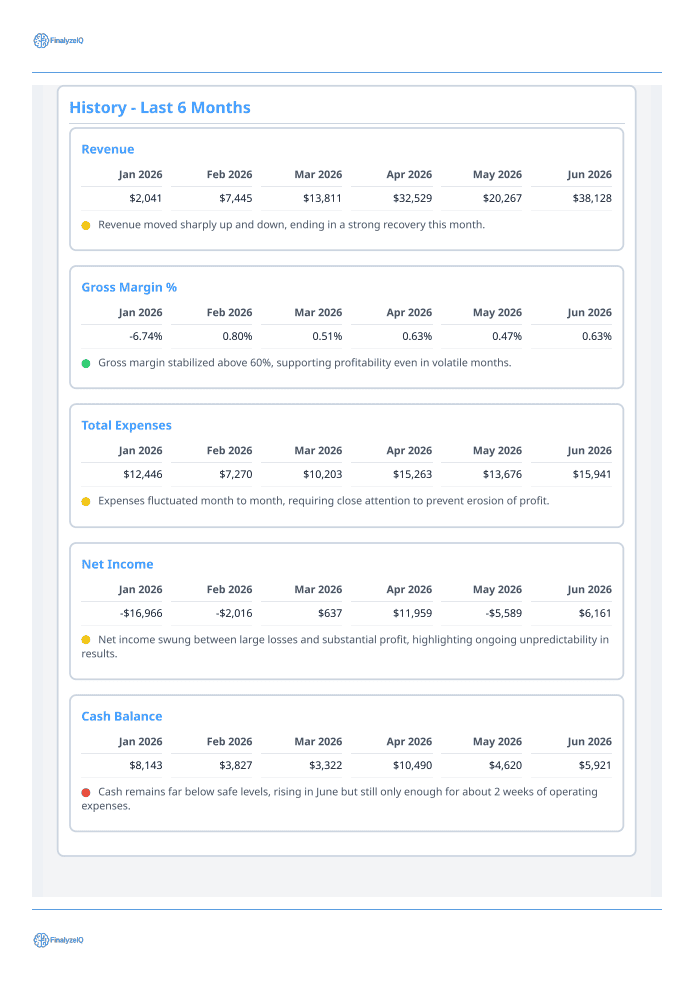Select the History - Last 6 Months heading
Image resolution: width=691 pixels, height=981 pixels.
tap(160, 108)
